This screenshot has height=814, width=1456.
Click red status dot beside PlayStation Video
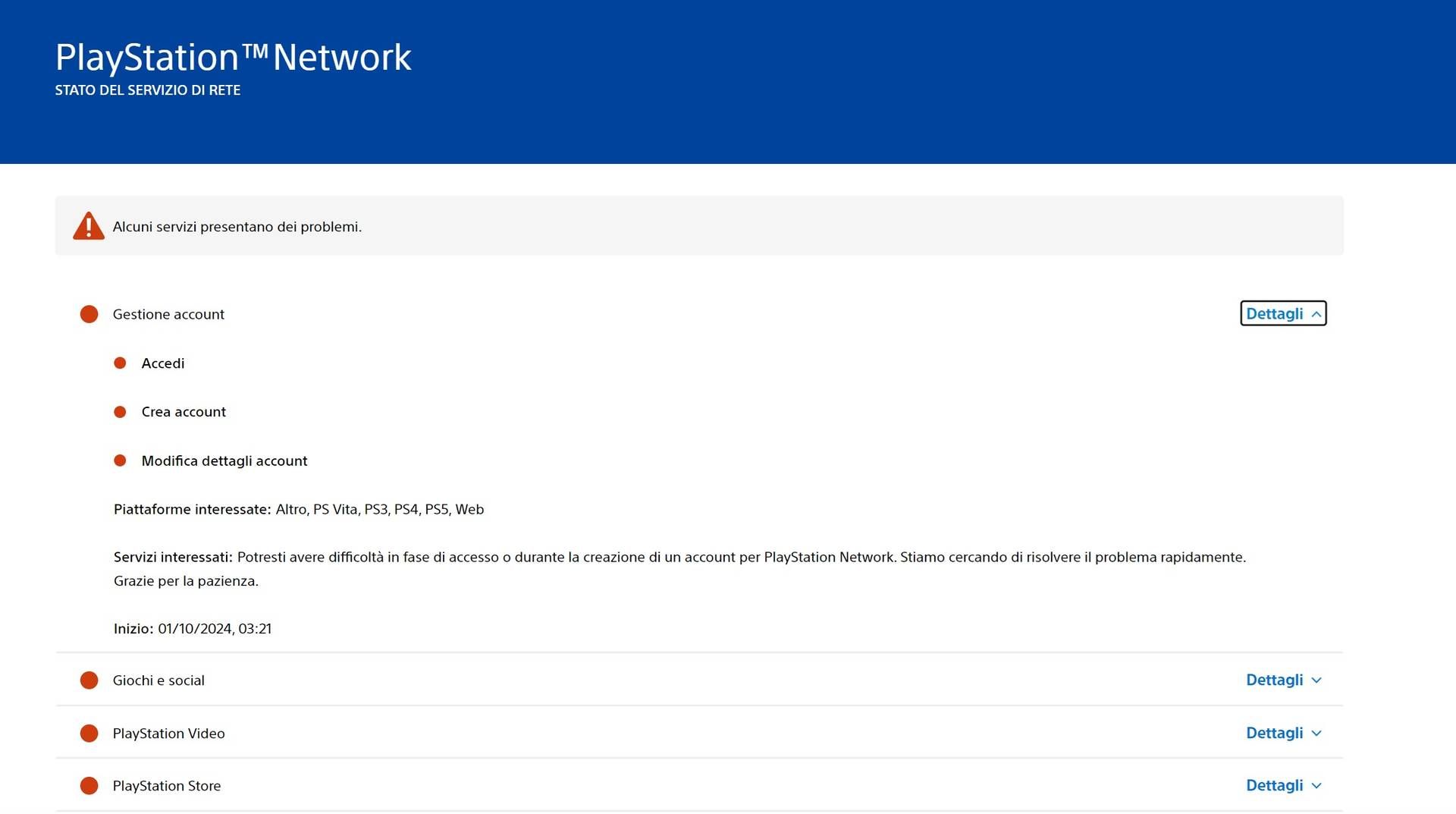coord(89,733)
